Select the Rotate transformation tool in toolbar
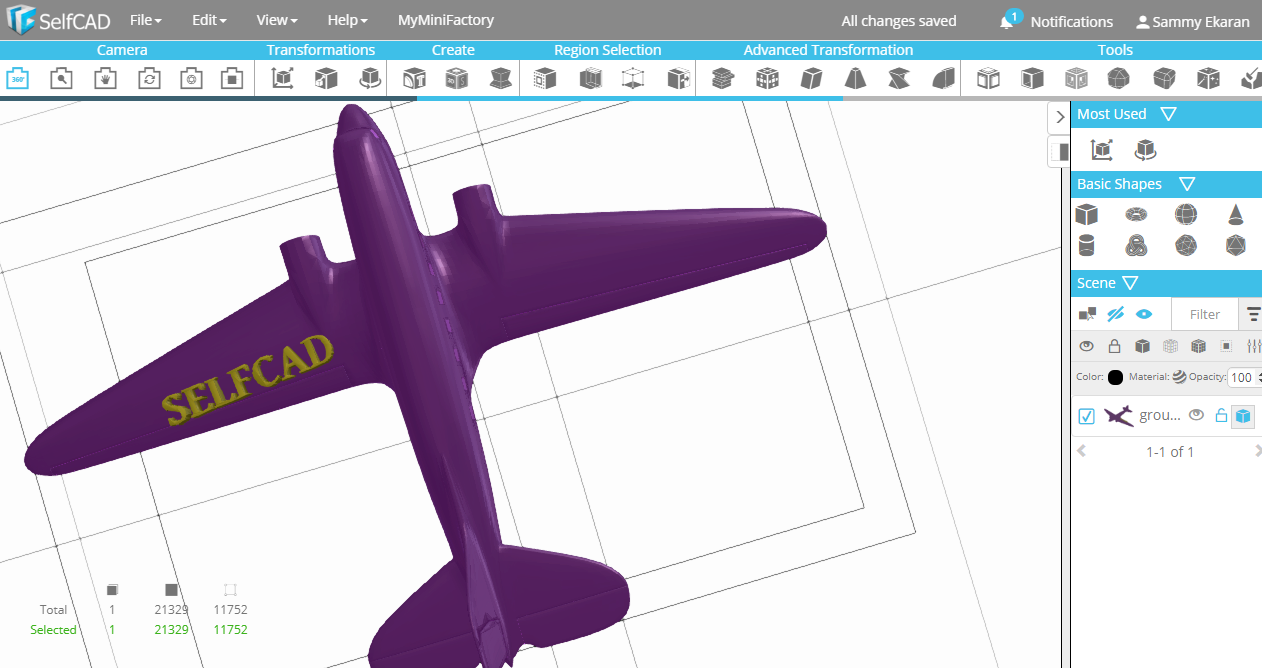This screenshot has width=1262, height=668. pyautogui.click(x=370, y=78)
